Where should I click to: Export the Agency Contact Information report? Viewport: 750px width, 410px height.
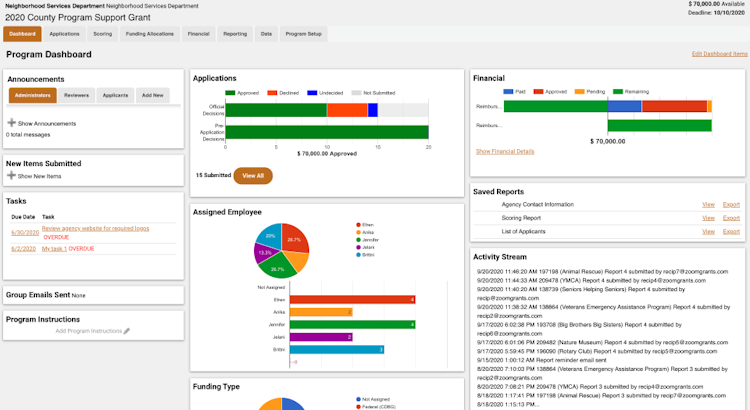(x=731, y=204)
